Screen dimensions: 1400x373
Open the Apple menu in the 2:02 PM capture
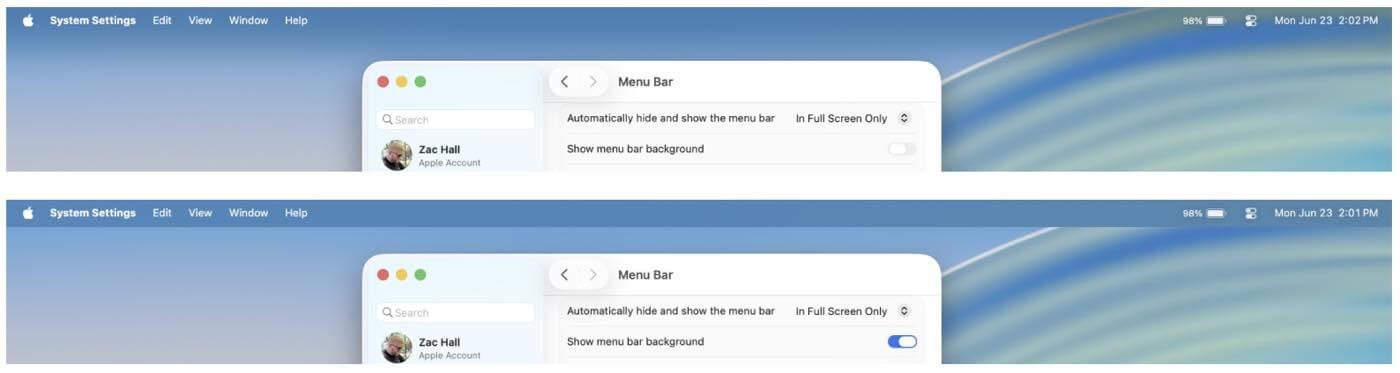[x=28, y=20]
